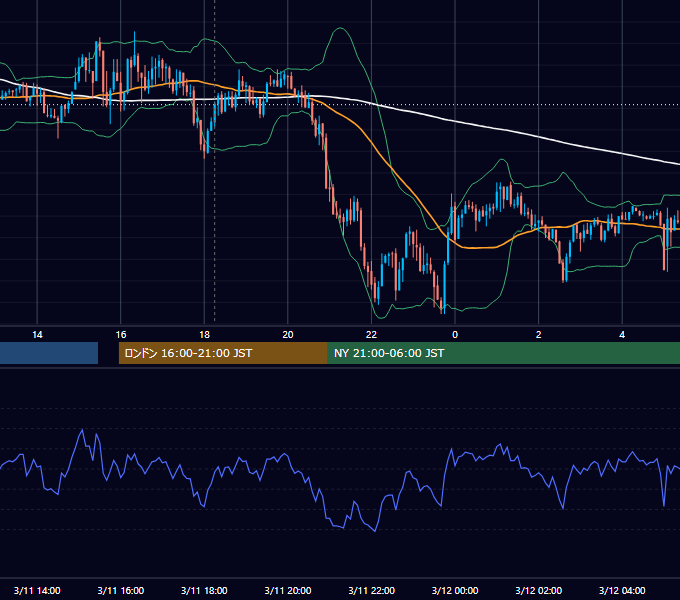
Task: Click the 16 hour label on price chart axis
Action: 121,335
